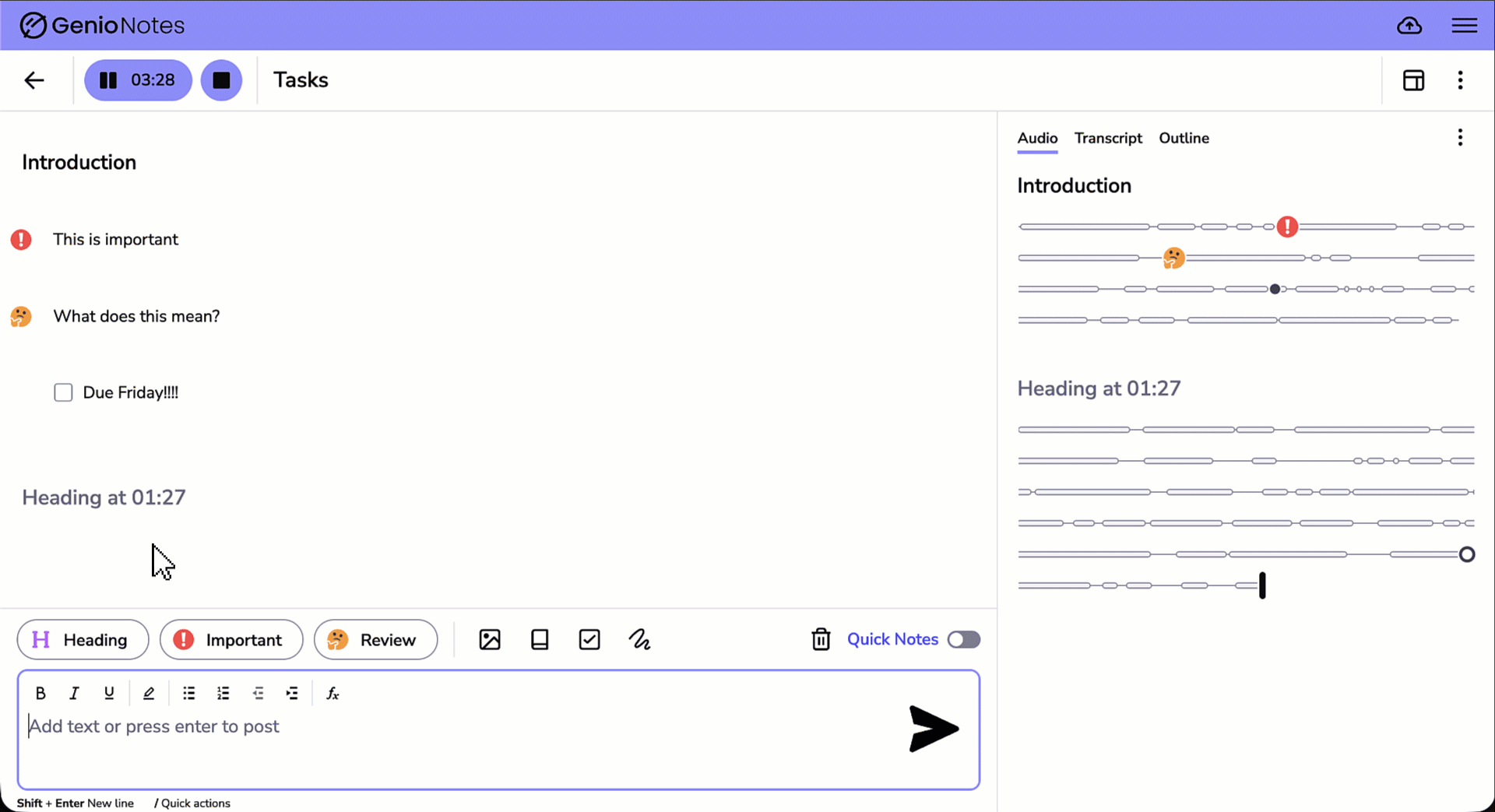Image resolution: width=1495 pixels, height=812 pixels.
Task: Click the dark dot marker on audio timeline
Action: coord(1275,289)
